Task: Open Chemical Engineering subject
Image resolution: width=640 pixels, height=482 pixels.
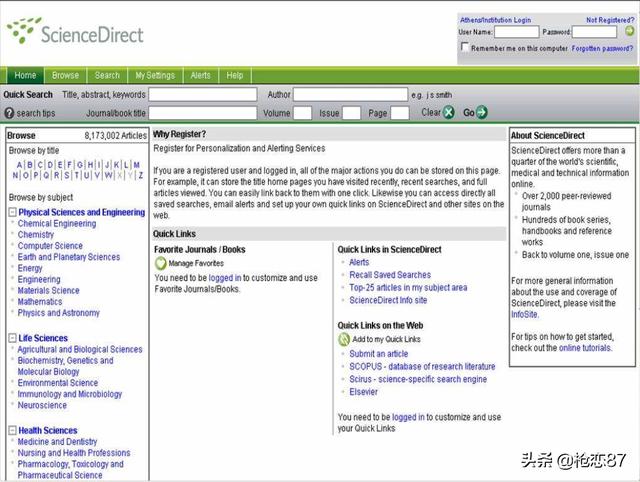Action: tap(57, 224)
